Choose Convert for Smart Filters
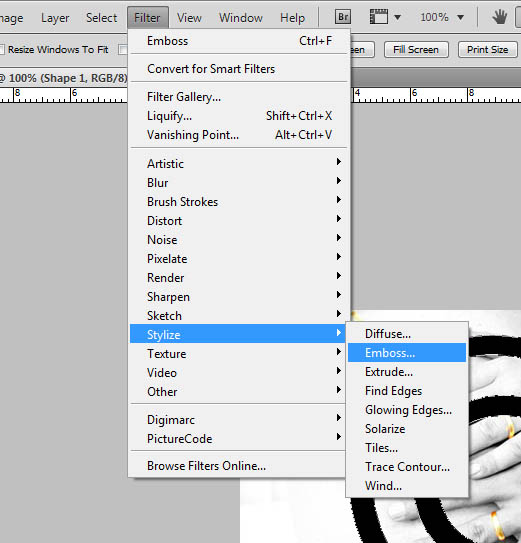This screenshot has width=521, height=543. pos(239,69)
